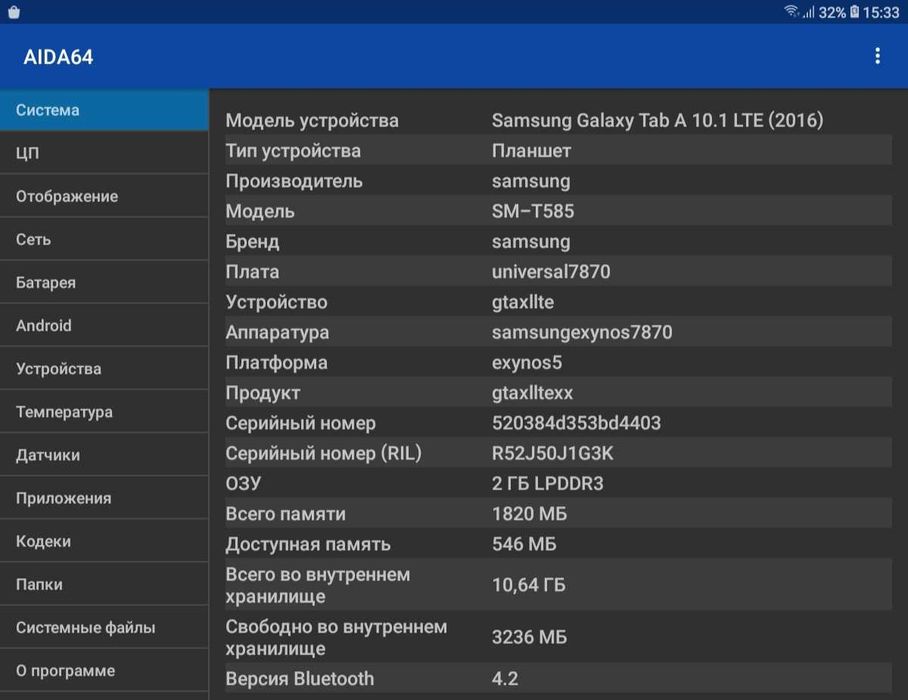The width and height of the screenshot is (908, 700).
Task: Open the three-dot overflow menu
Action: pyautogui.click(x=877, y=56)
